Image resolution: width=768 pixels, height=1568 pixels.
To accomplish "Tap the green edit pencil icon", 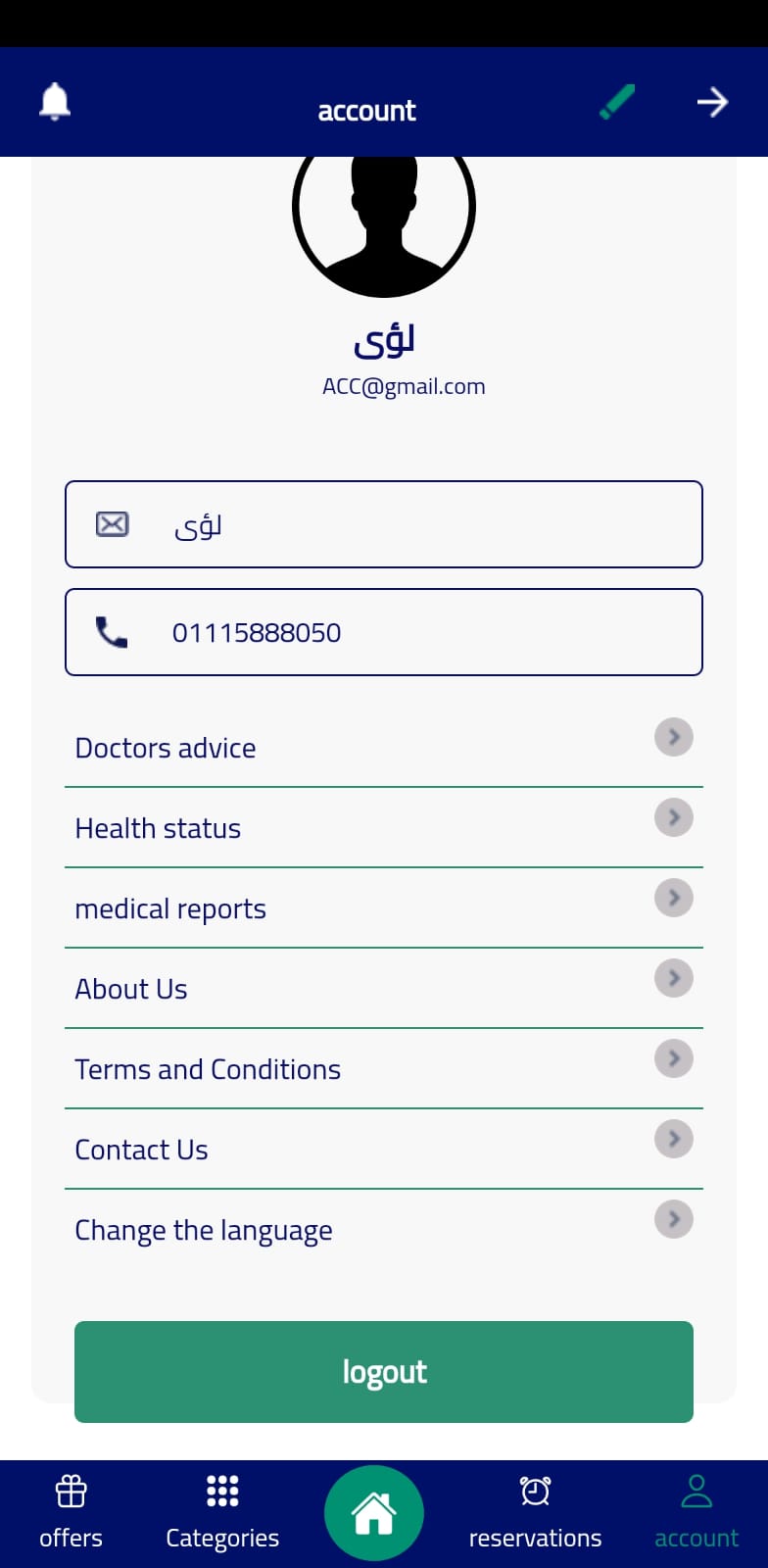I will tap(617, 102).
